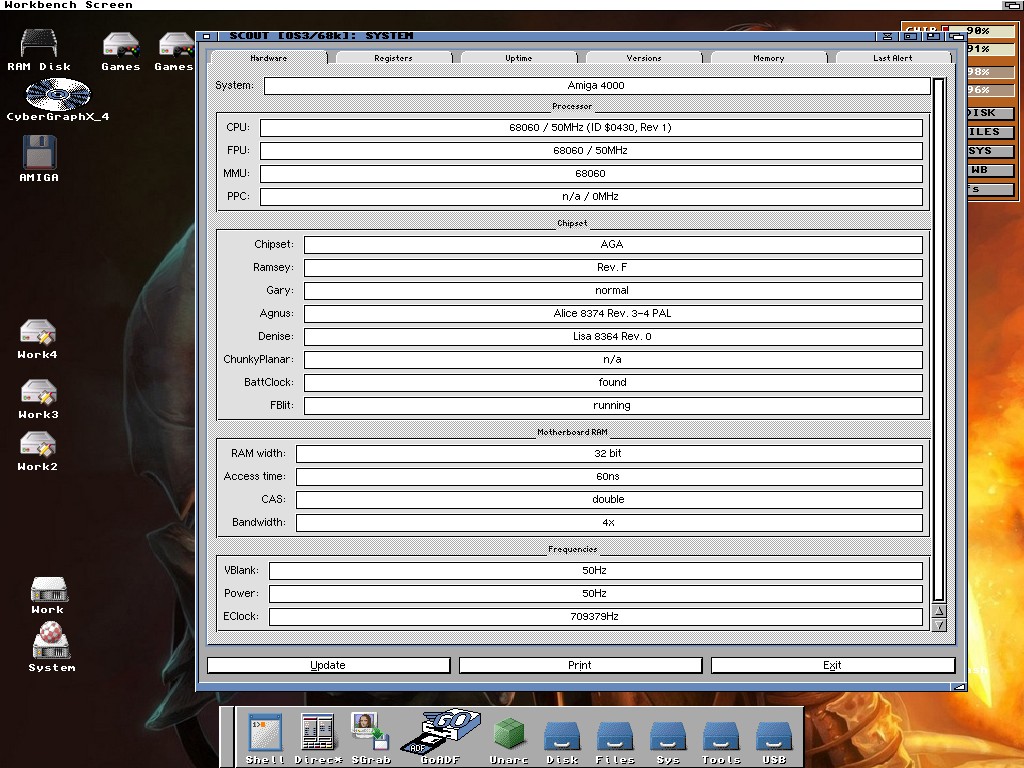Click the CPU value '68060 / 50MHz (ID $0430, Rev 1)'
The image size is (1024, 768).
590,127
